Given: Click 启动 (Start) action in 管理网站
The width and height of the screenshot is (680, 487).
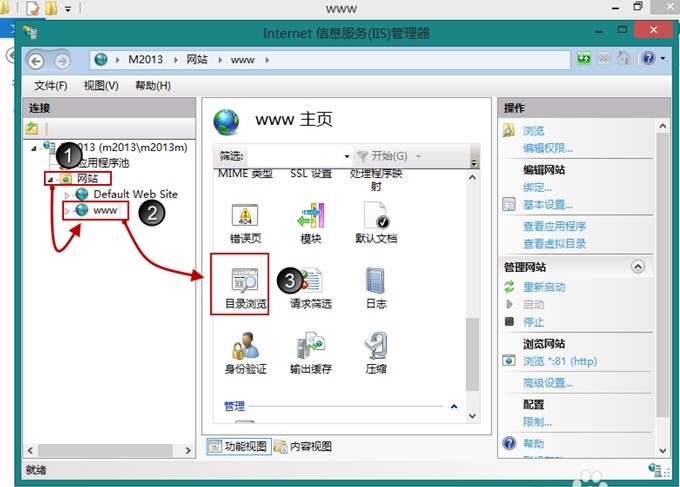Looking at the screenshot, I should (x=533, y=304).
